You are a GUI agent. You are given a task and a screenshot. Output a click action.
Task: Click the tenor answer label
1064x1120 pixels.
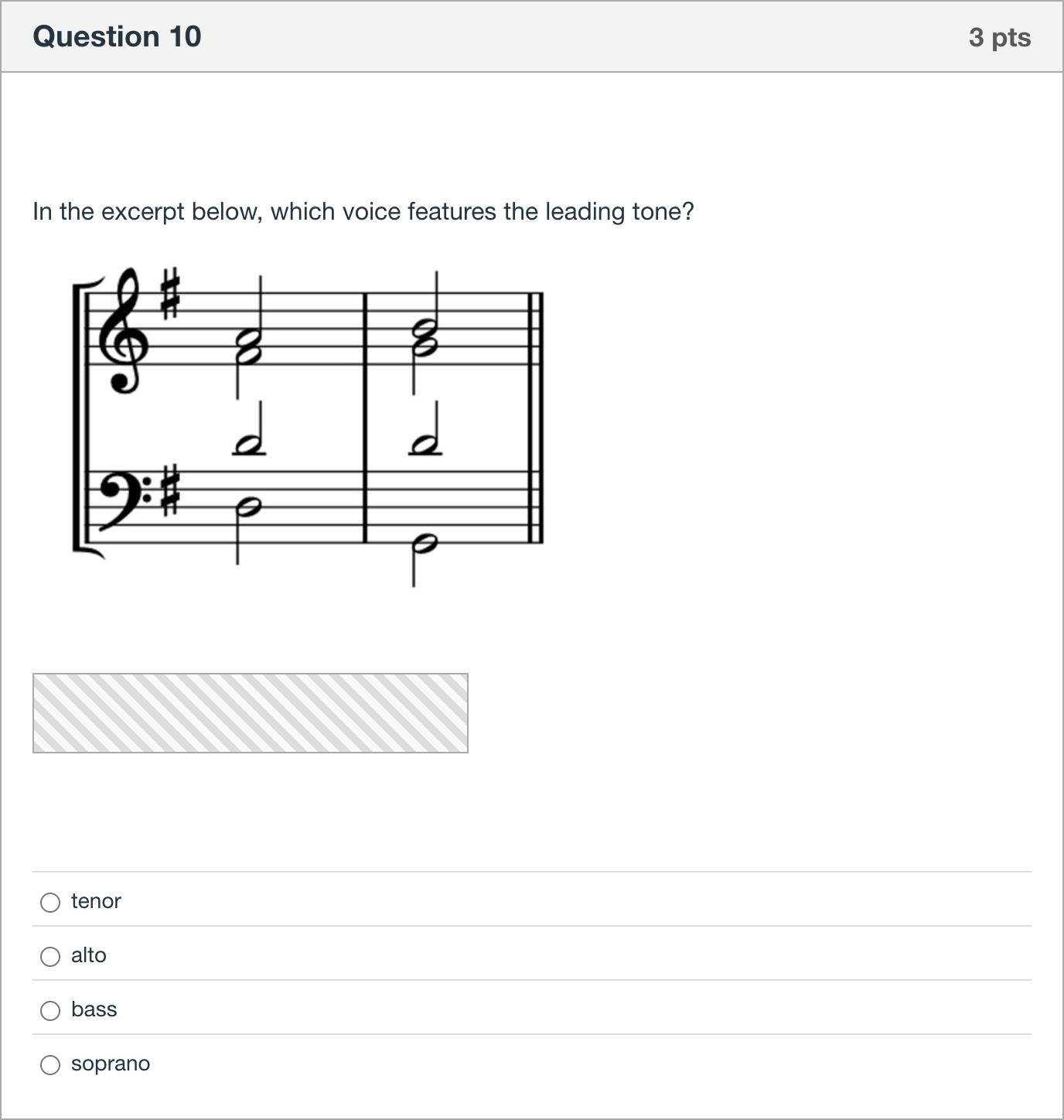point(96,901)
